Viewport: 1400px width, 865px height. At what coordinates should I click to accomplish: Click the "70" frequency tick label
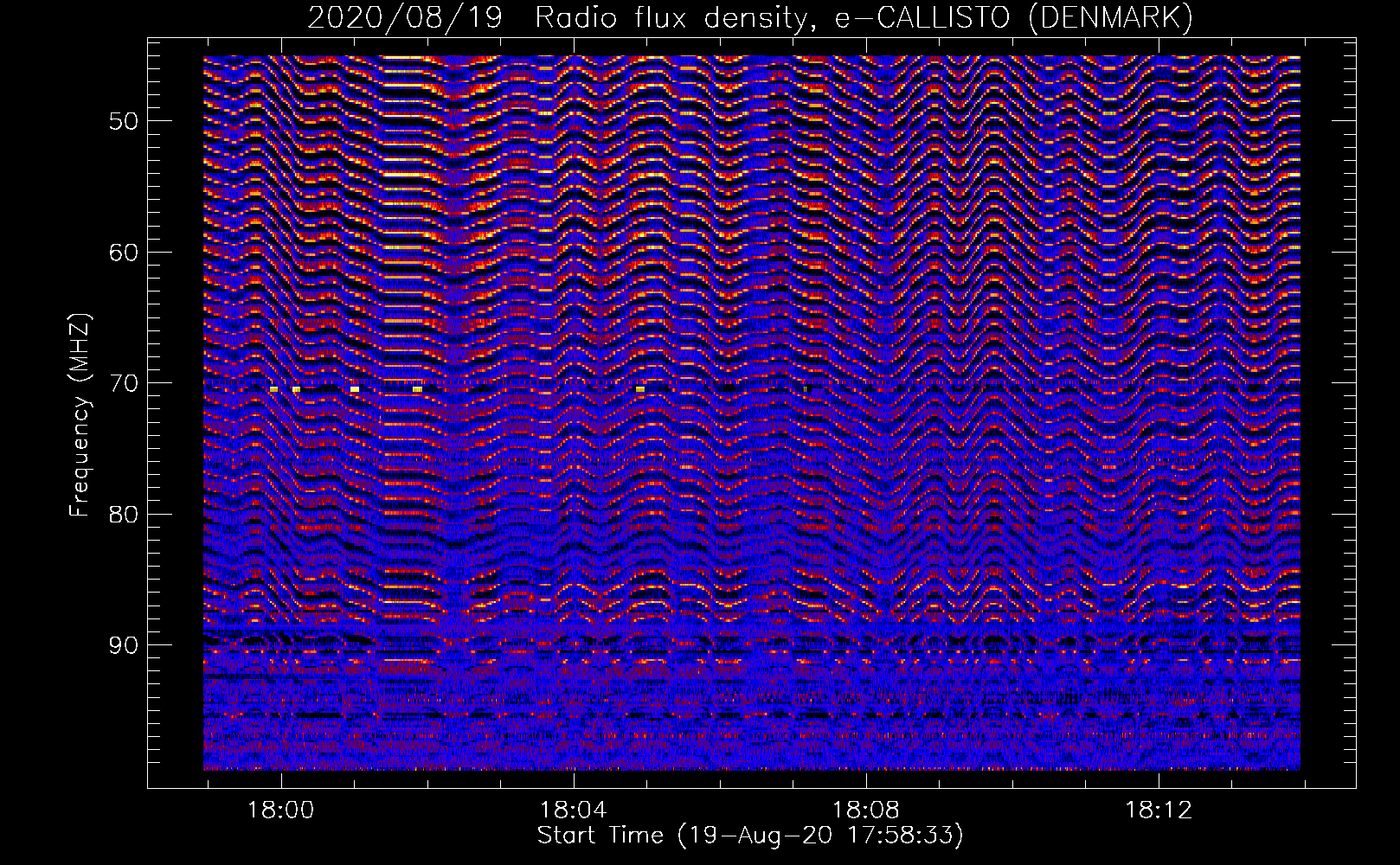124,383
